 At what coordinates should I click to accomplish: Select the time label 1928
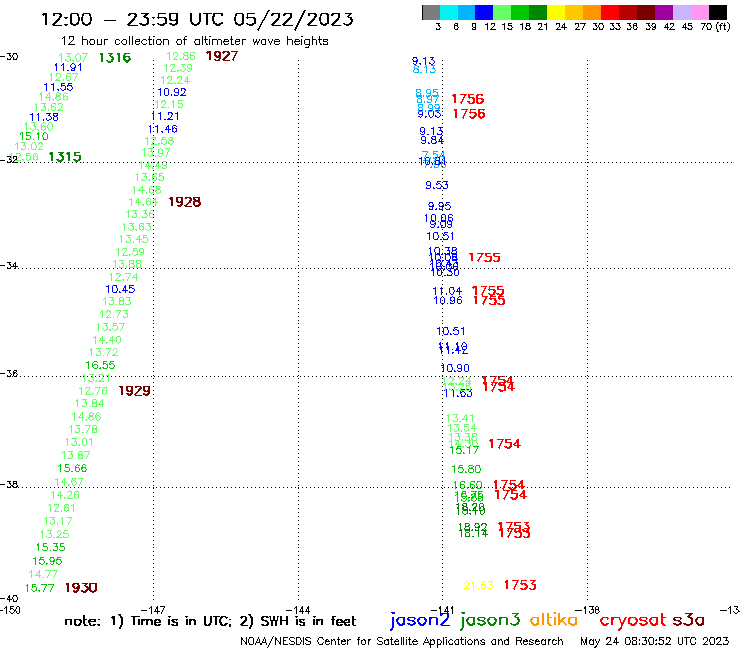185,202
